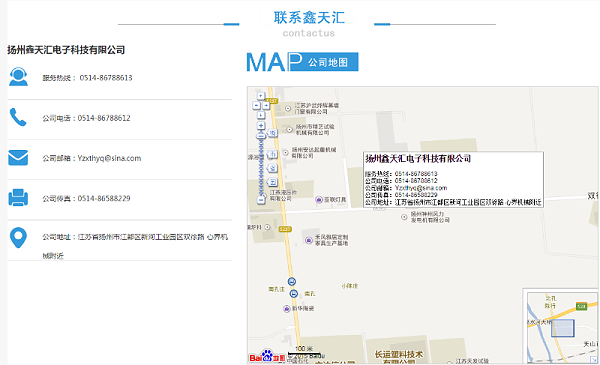Viewport: 600px width, 365px height.
Task: Click the 扬州神州风力发电机 POI marker
Action: tap(404, 217)
